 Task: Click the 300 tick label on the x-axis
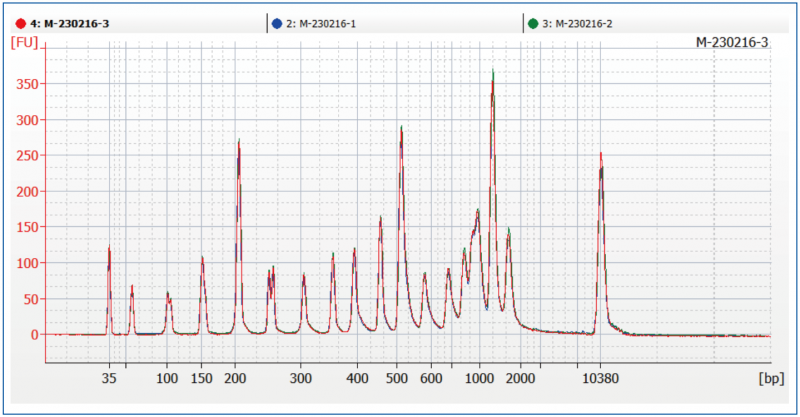[x=302, y=380]
